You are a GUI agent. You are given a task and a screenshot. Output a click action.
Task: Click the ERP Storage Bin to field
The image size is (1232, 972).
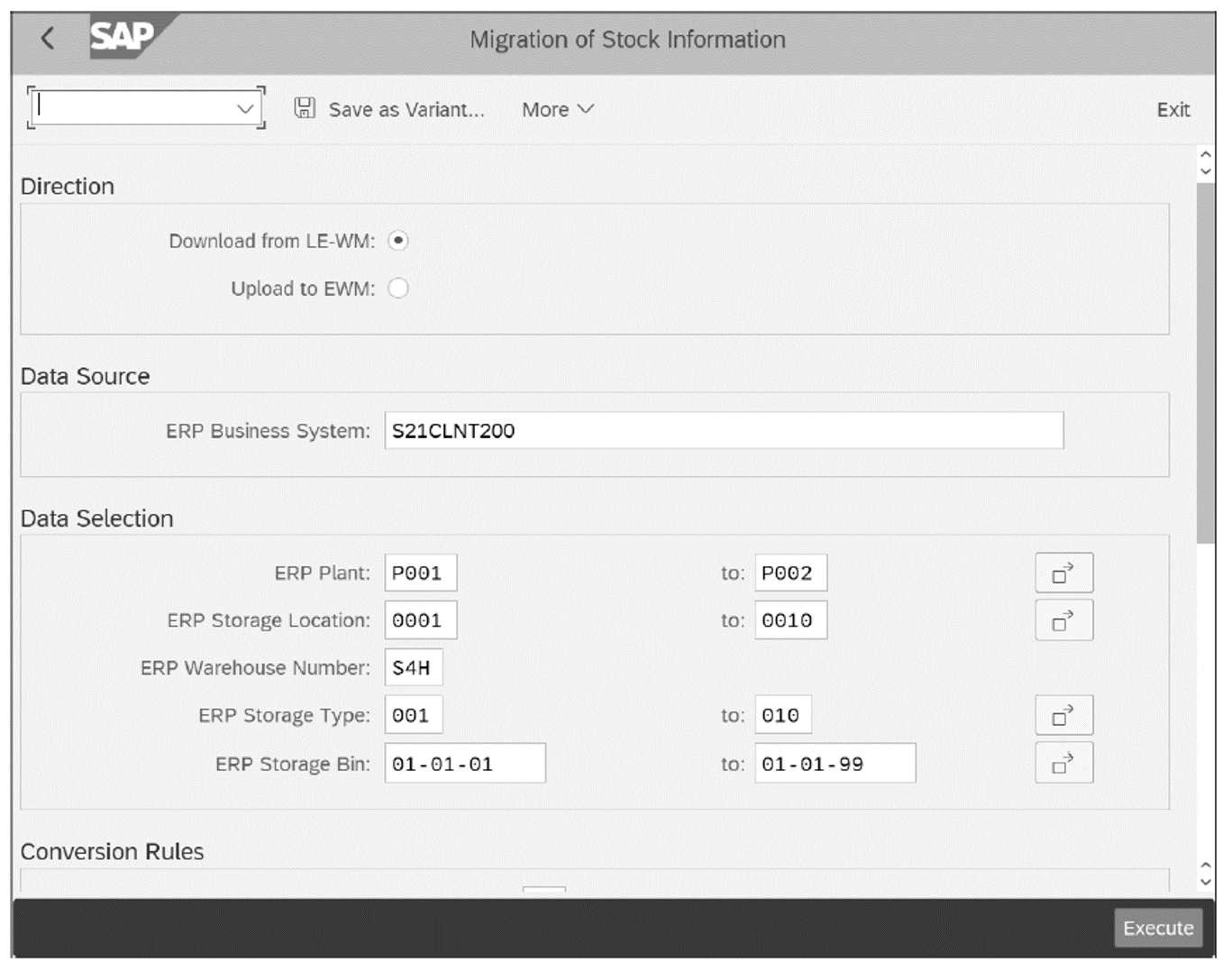834,762
